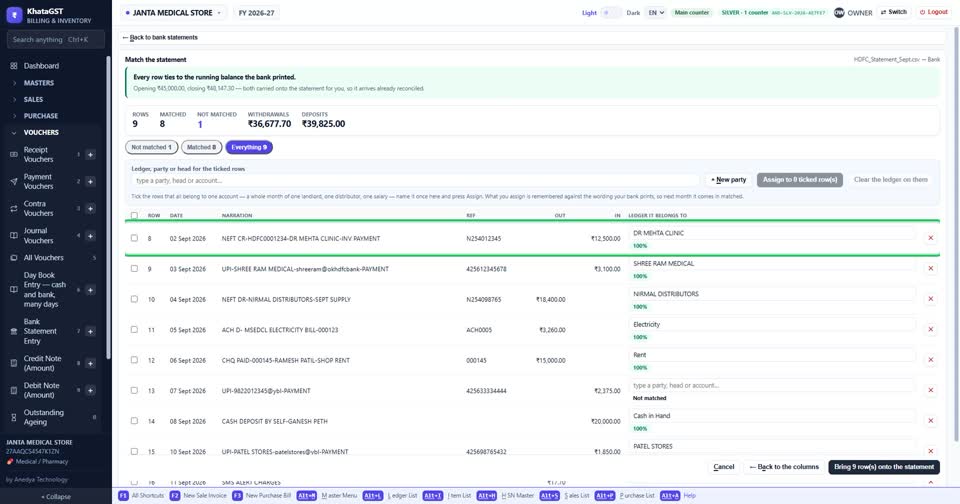Tick checkbox for row 10 NIRMAL DISTRIBUTORS
The width and height of the screenshot is (960, 504).
point(134,299)
